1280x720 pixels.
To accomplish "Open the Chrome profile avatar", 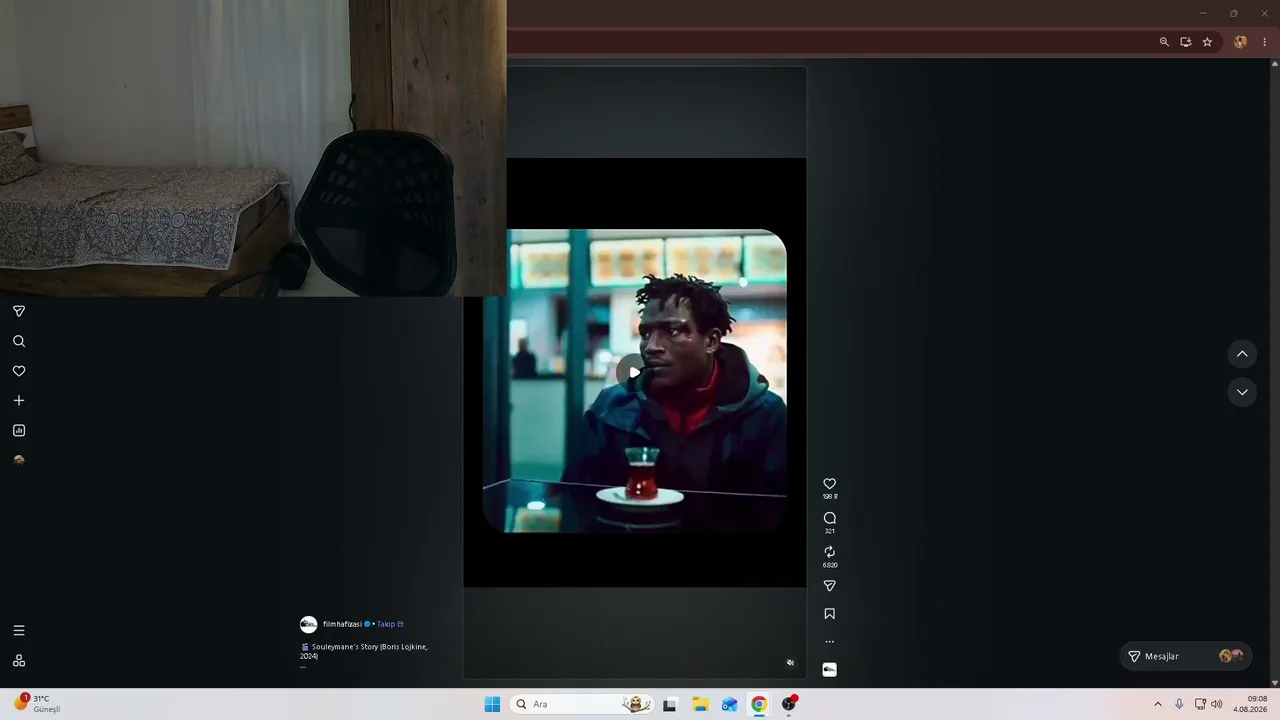I will point(1241,42).
